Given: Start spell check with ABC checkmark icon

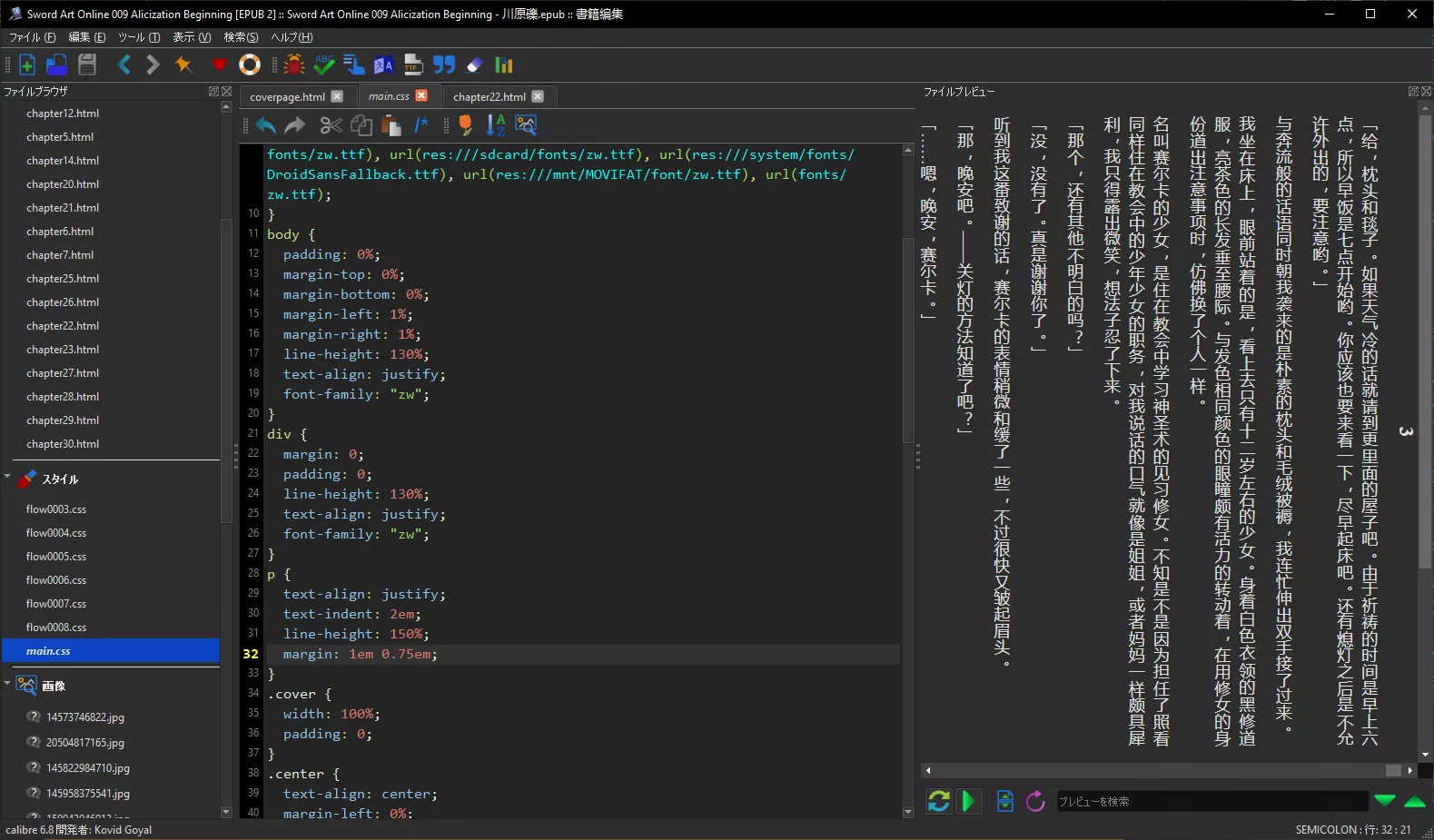Looking at the screenshot, I should tap(323, 64).
